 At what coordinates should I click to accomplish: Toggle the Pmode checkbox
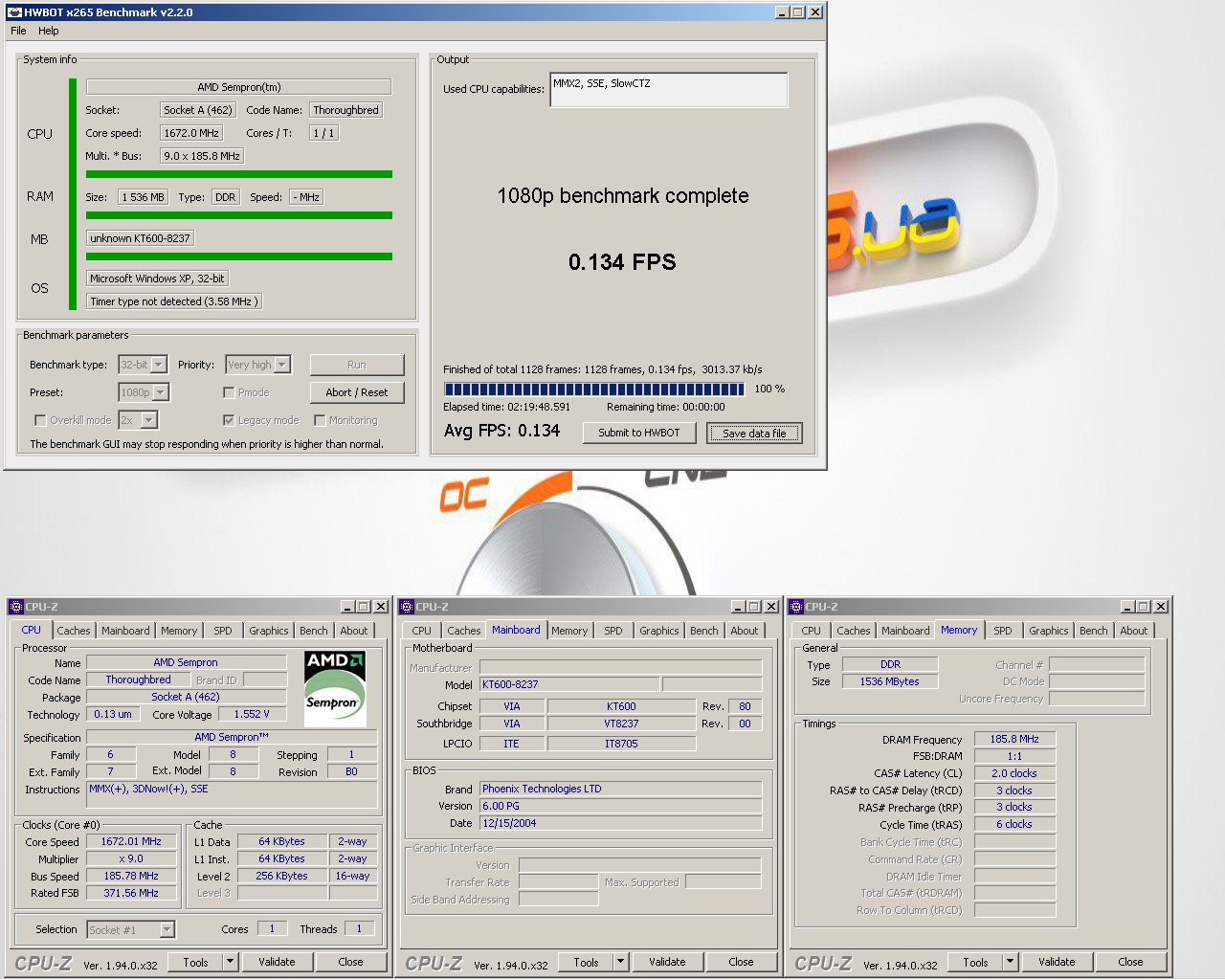(229, 392)
